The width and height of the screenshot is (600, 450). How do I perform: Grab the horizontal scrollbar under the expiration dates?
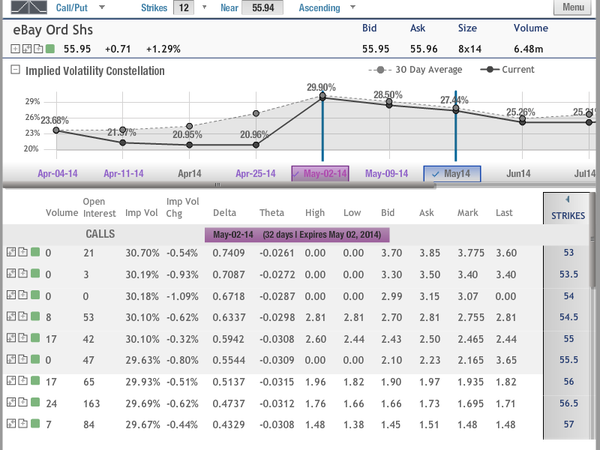(218, 185)
